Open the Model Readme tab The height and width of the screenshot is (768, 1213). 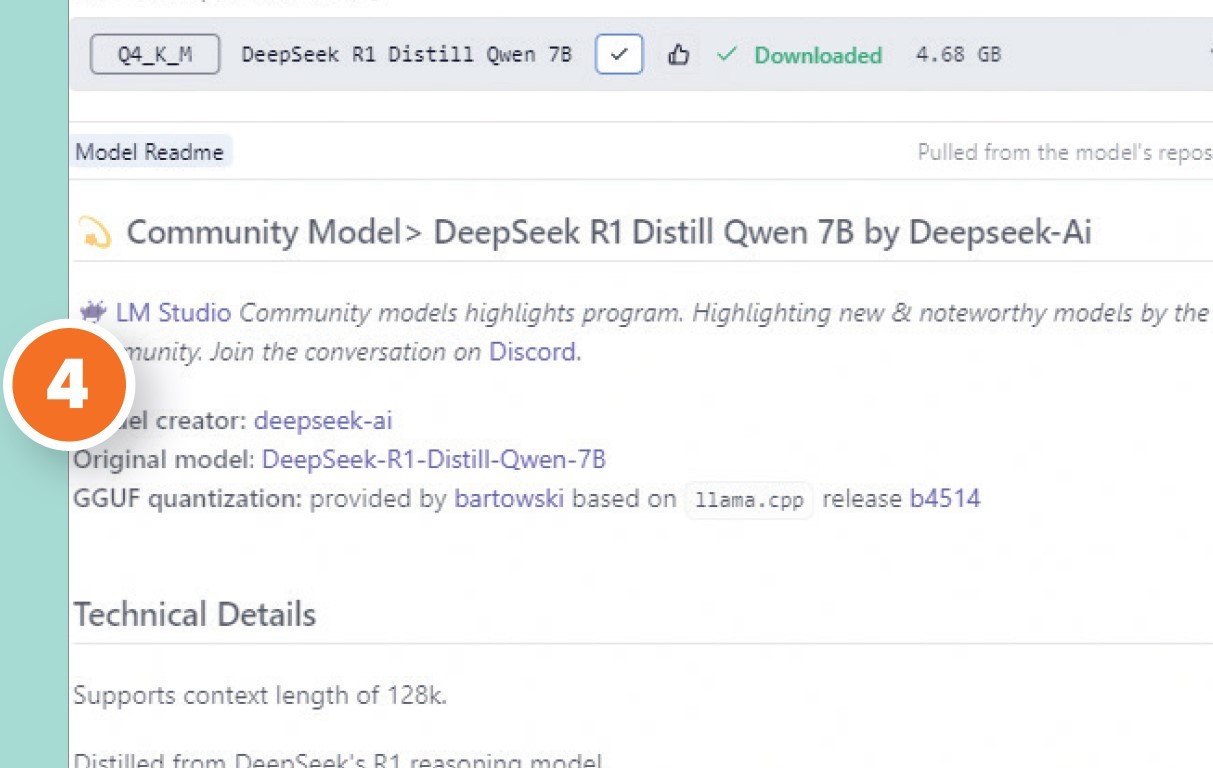150,152
